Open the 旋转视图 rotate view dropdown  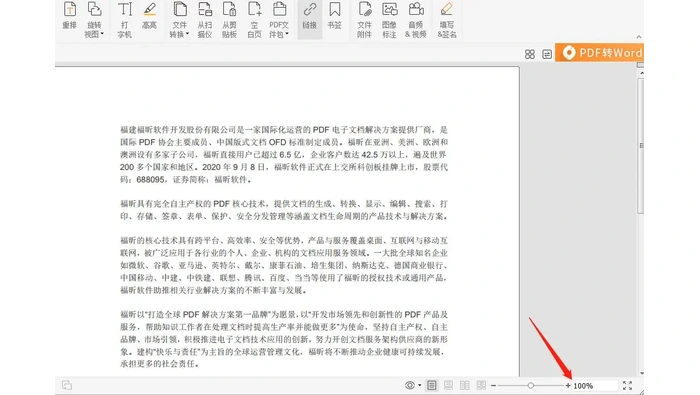point(94,20)
